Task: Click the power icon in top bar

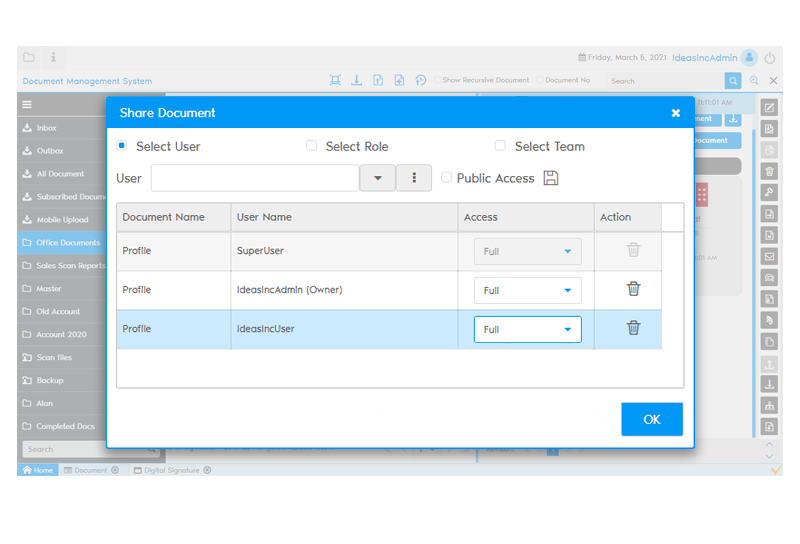Action: (771, 58)
